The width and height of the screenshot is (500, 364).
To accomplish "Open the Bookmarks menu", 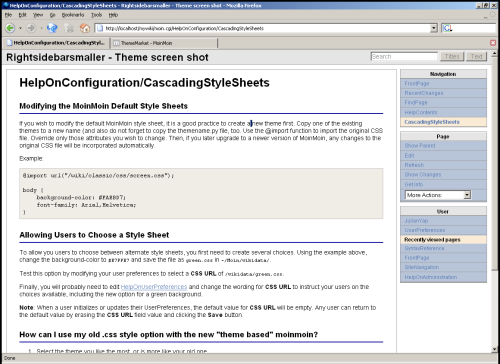I will (73, 15).
